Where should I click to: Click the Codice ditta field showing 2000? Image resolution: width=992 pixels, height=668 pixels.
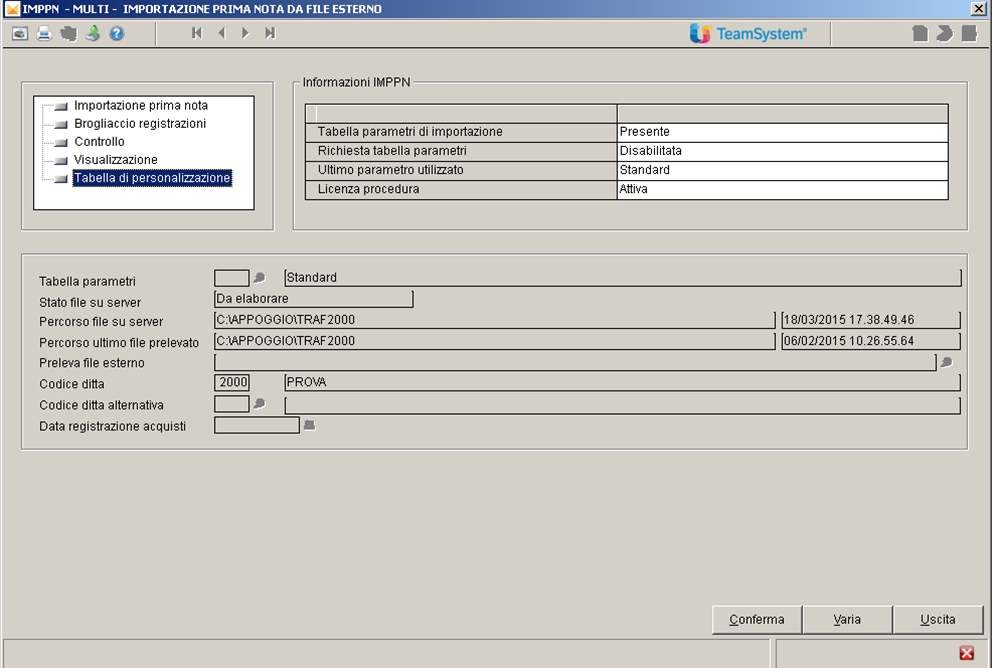232,383
